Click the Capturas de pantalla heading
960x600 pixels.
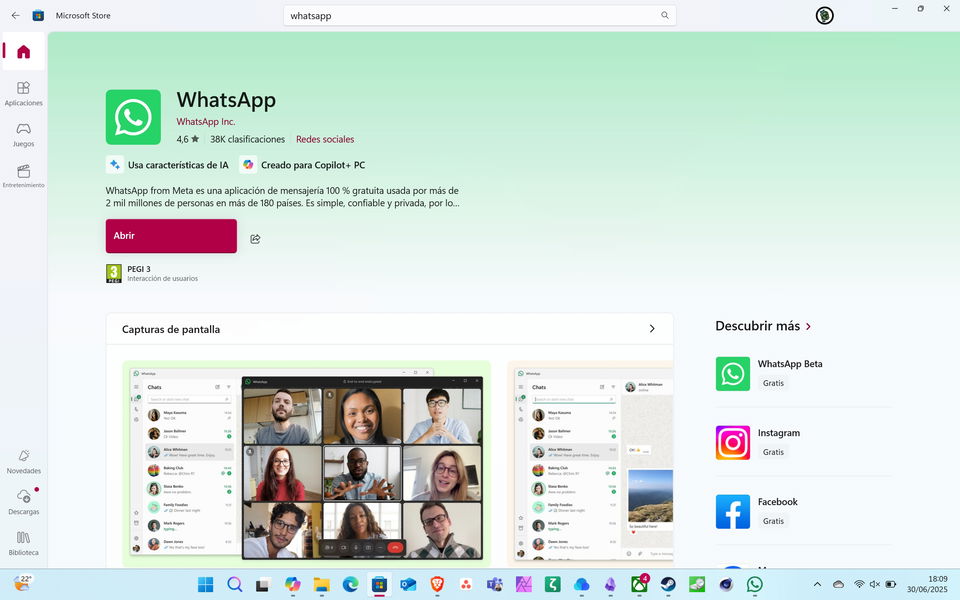click(x=171, y=329)
